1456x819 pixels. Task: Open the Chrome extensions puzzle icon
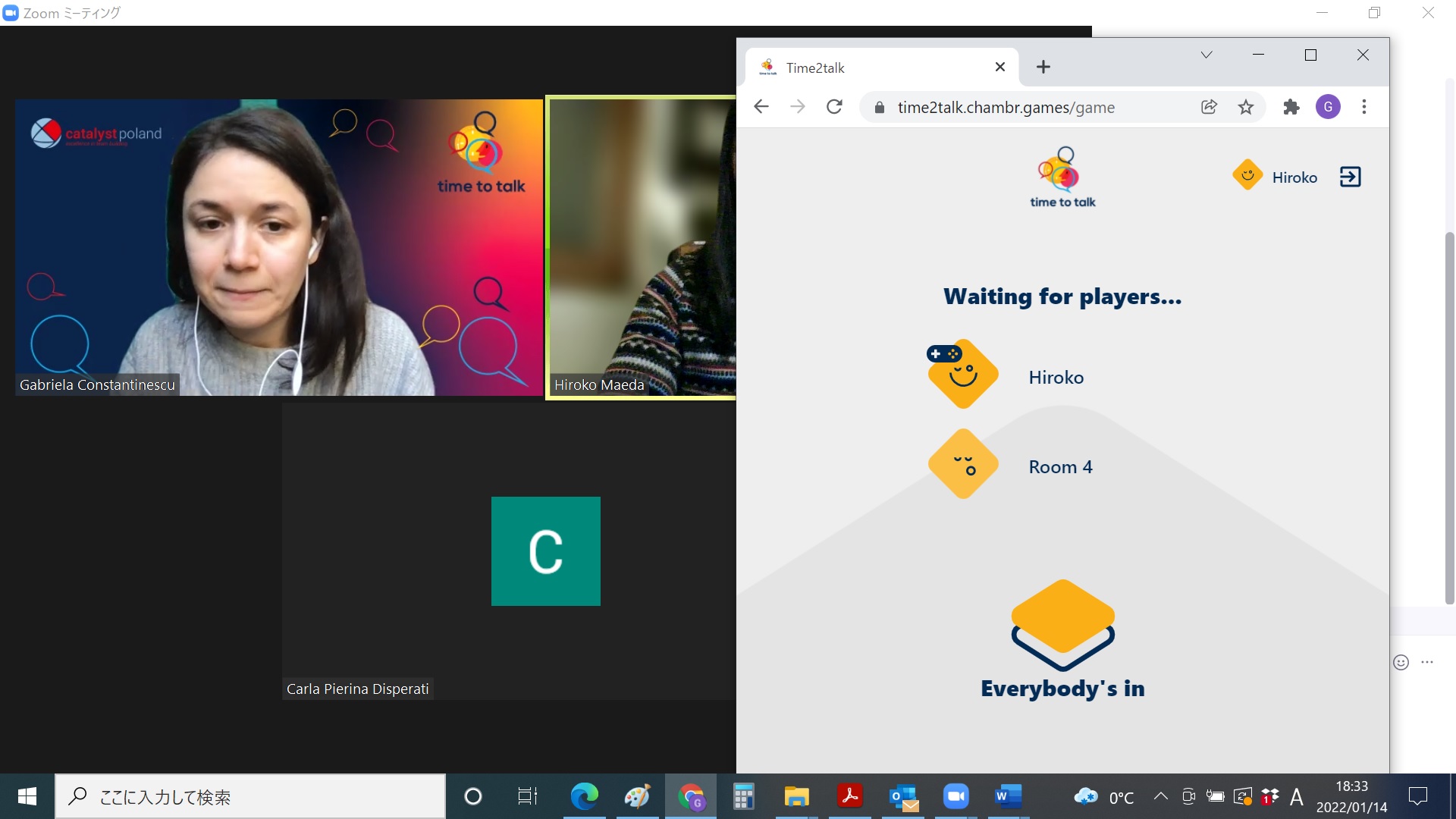click(x=1291, y=107)
